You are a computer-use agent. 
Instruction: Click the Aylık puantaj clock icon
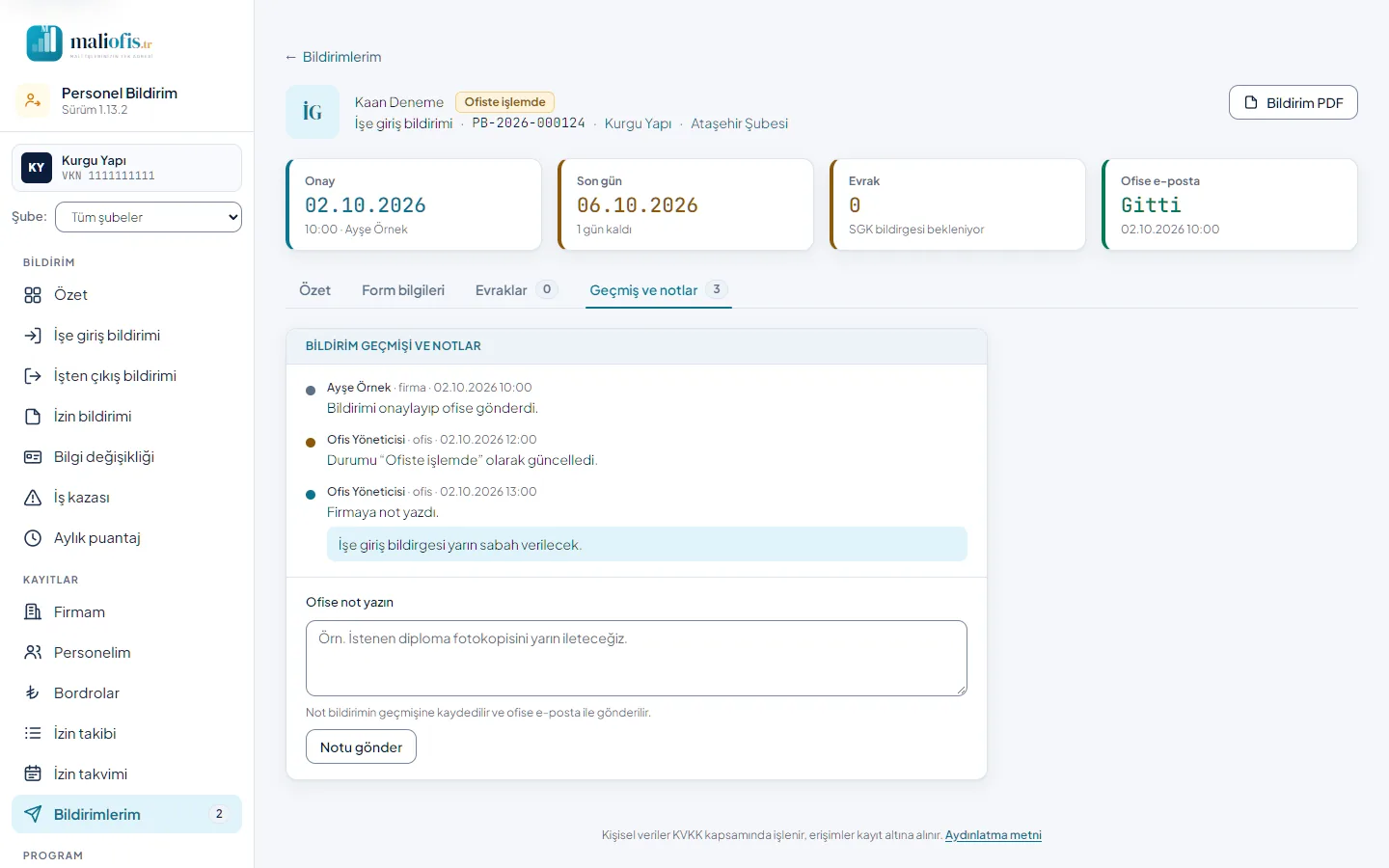point(33,538)
